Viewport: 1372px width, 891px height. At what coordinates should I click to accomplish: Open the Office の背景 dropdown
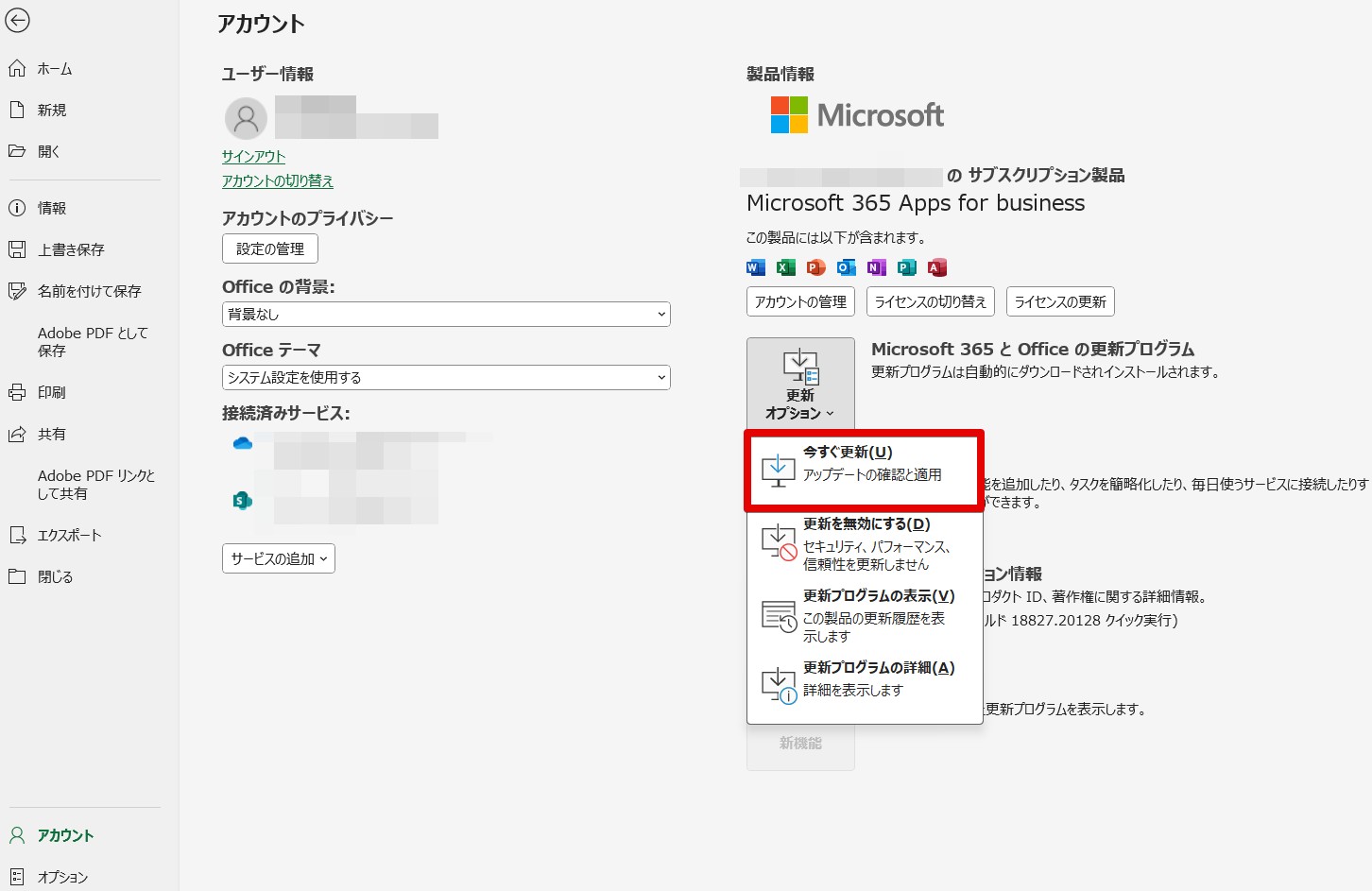point(446,314)
